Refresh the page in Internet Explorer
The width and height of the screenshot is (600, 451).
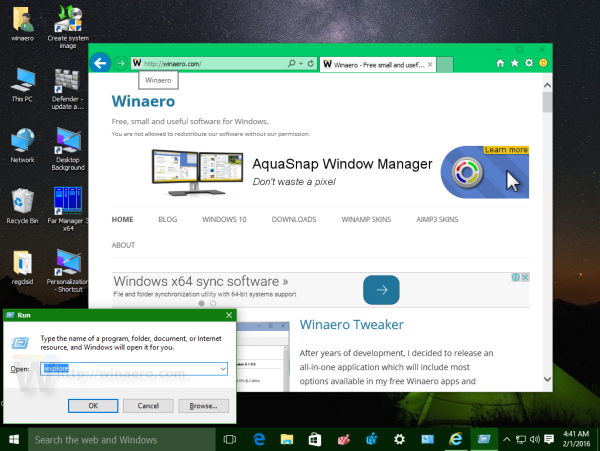pyautogui.click(x=311, y=63)
